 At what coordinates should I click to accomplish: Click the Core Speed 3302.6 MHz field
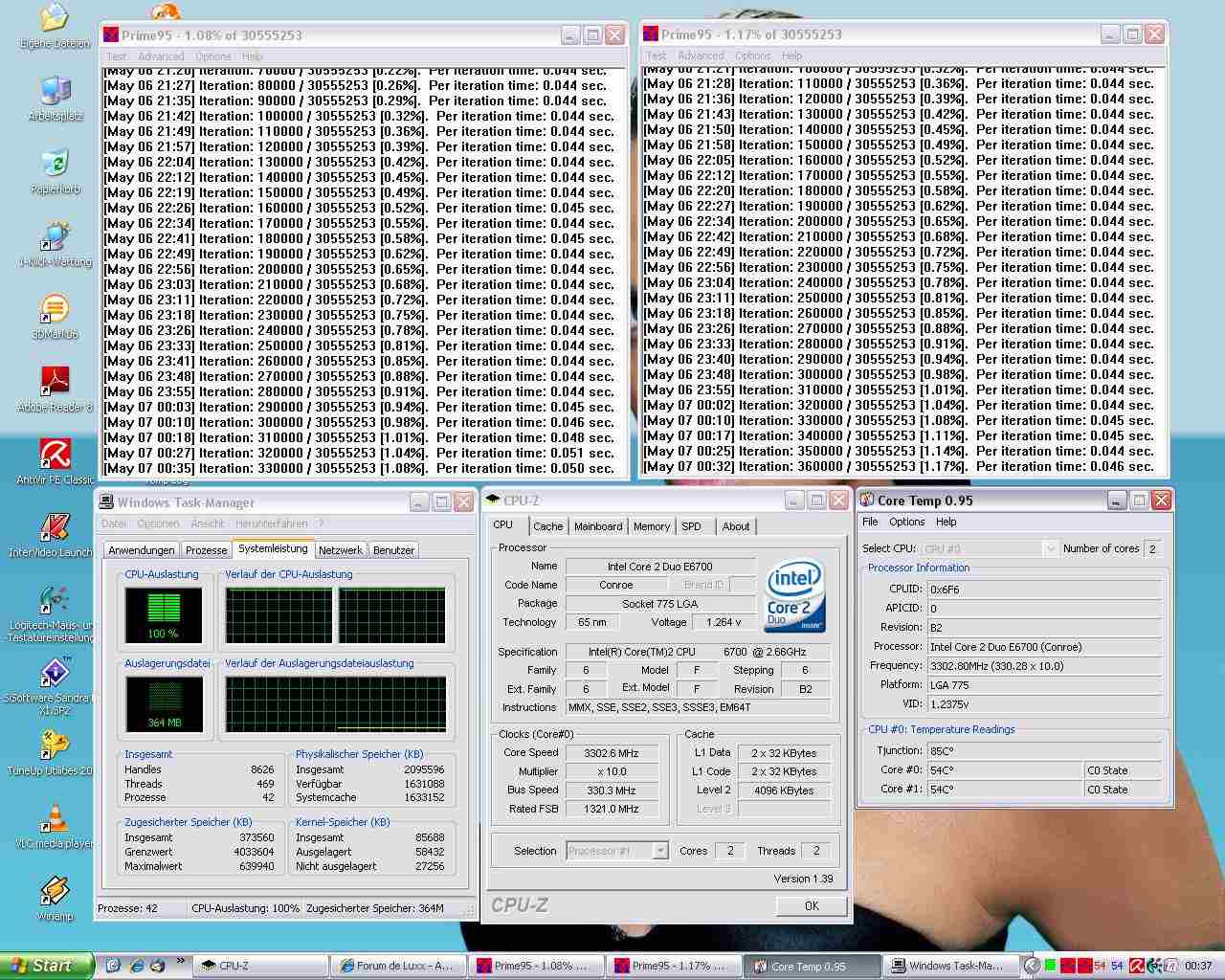(x=612, y=753)
